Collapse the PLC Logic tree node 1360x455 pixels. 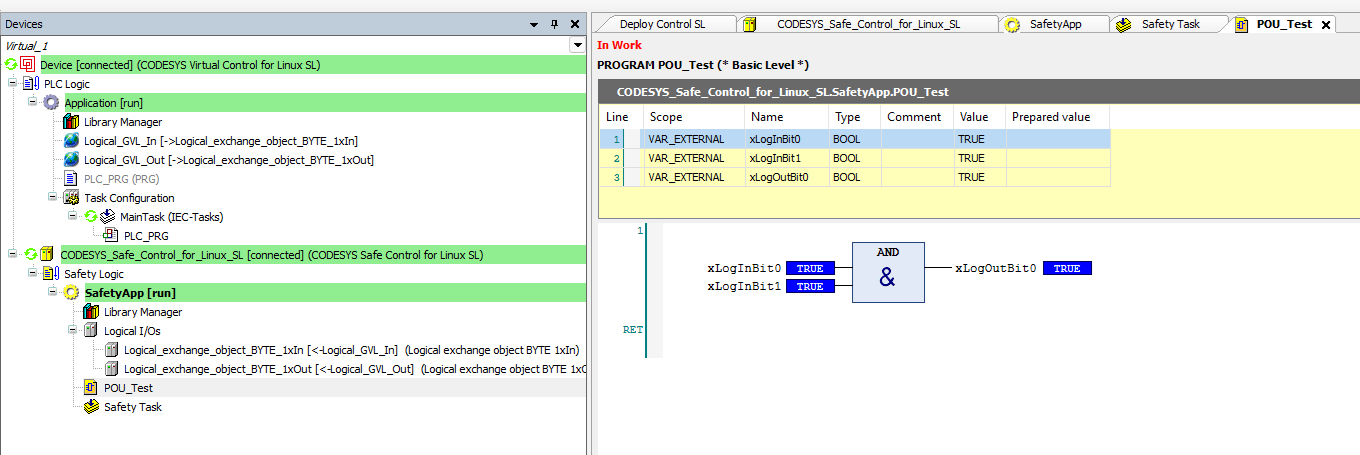pos(12,84)
